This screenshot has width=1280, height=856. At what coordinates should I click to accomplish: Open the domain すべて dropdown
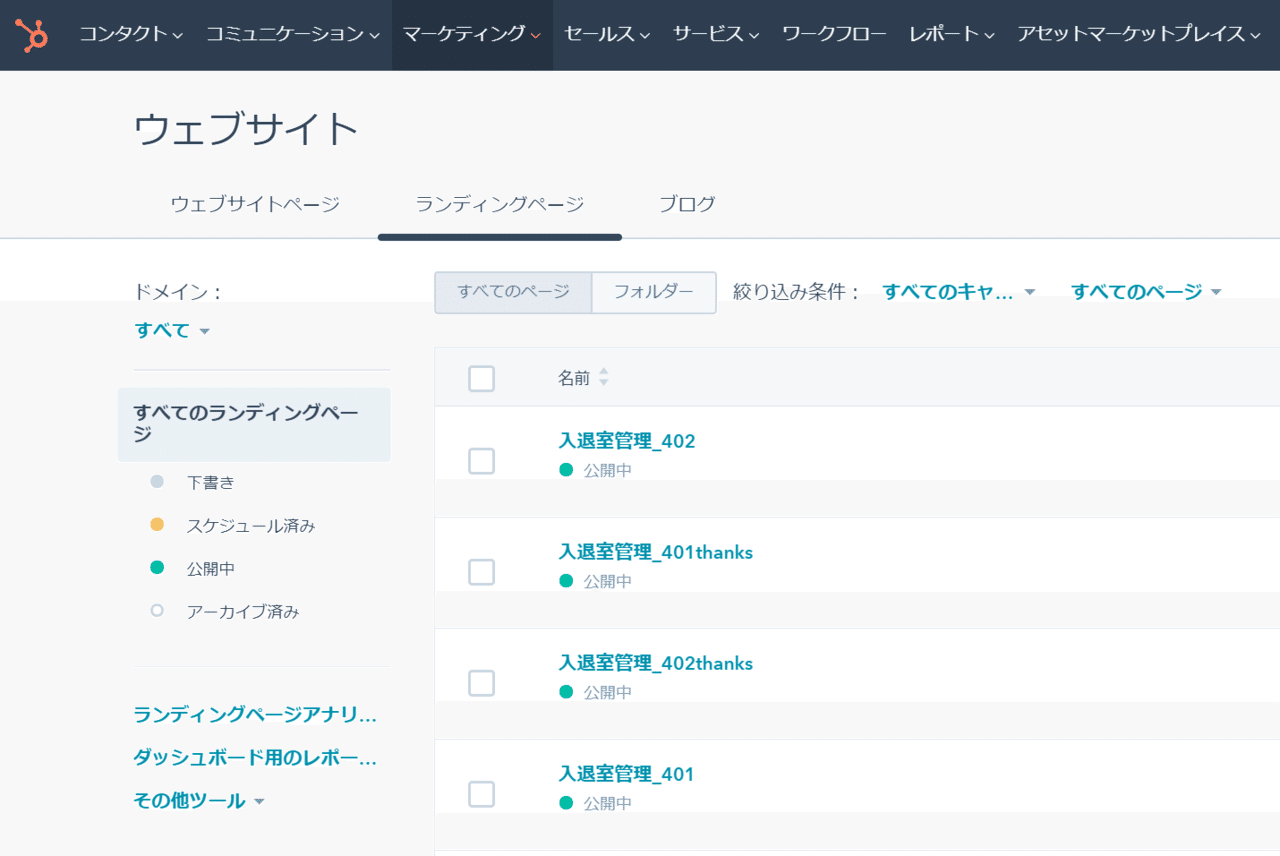(x=172, y=330)
